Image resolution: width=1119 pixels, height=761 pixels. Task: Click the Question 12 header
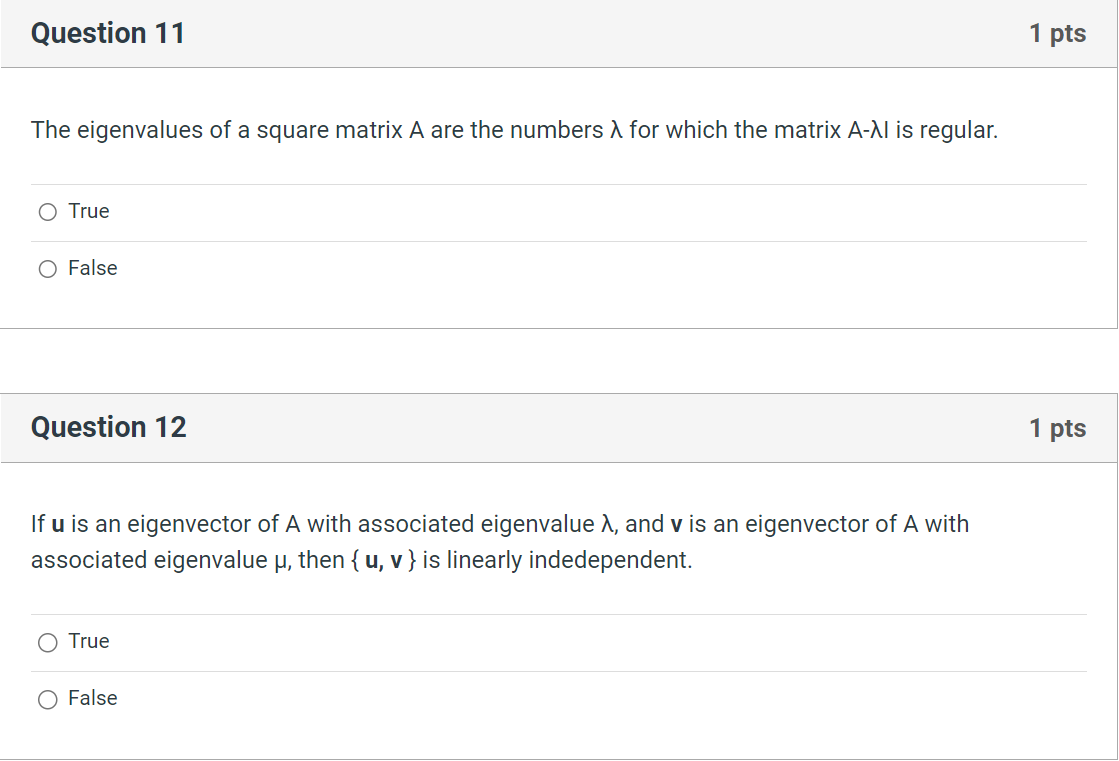point(108,428)
